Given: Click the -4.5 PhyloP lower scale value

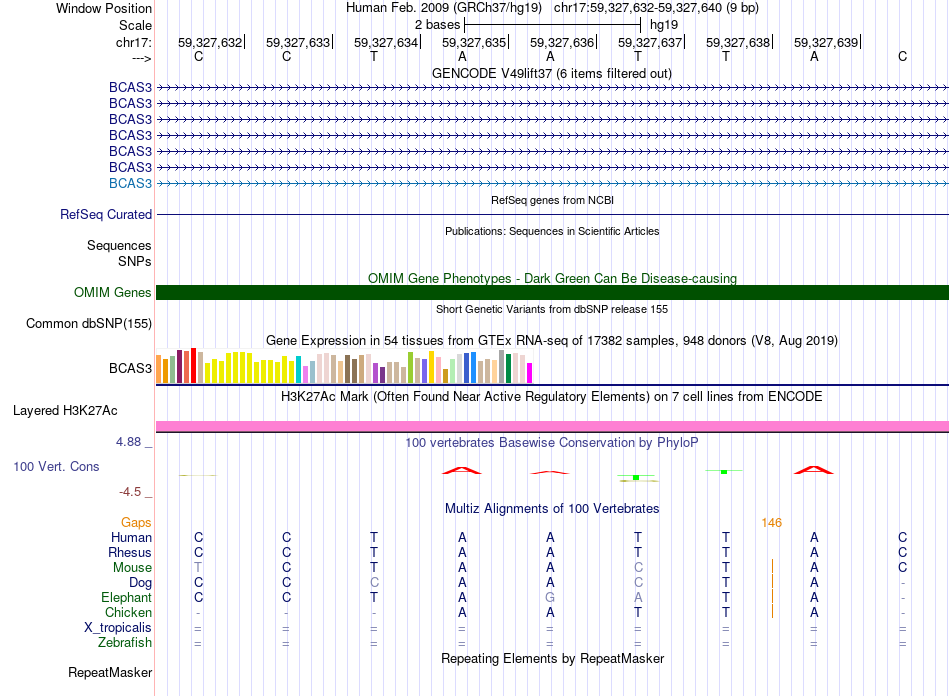Looking at the screenshot, I should 130,492.
